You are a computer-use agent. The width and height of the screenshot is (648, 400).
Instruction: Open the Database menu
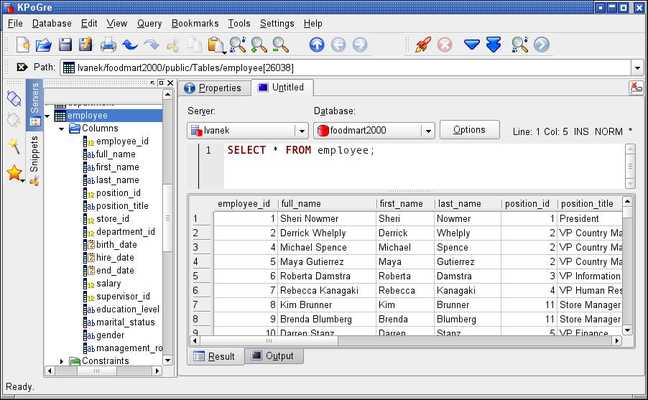tap(52, 24)
